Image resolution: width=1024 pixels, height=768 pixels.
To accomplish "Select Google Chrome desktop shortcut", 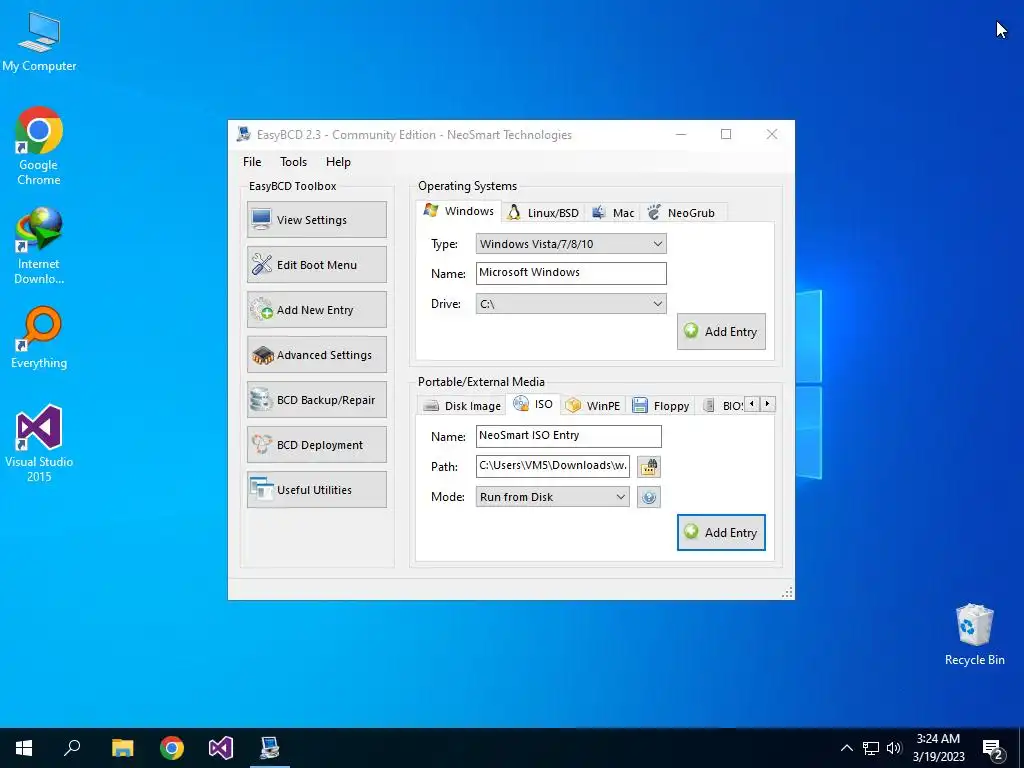I will 39,146.
